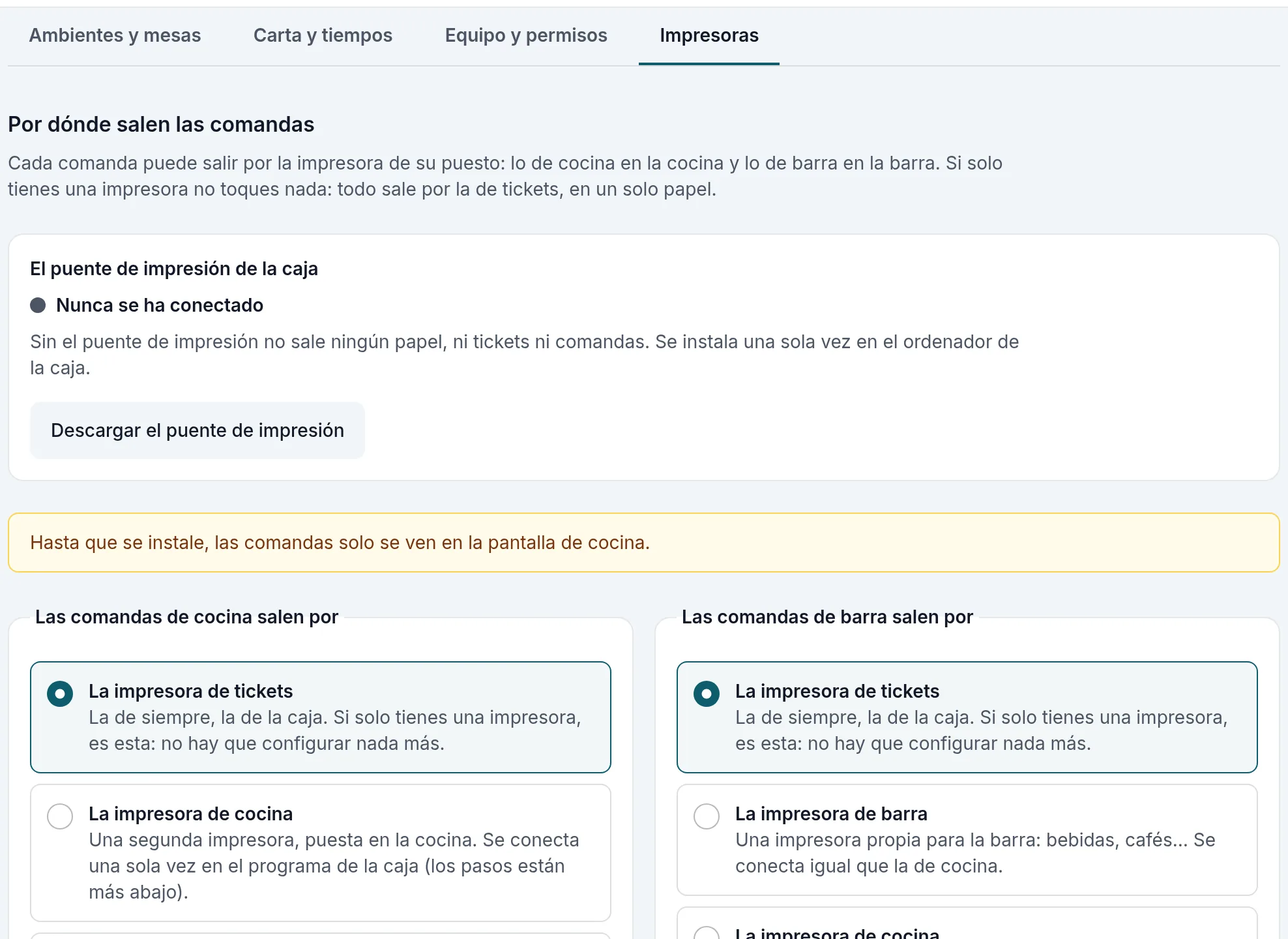Click the heading Por dónde salen las comandas
Screen dimensions: 1288x939
161,125
